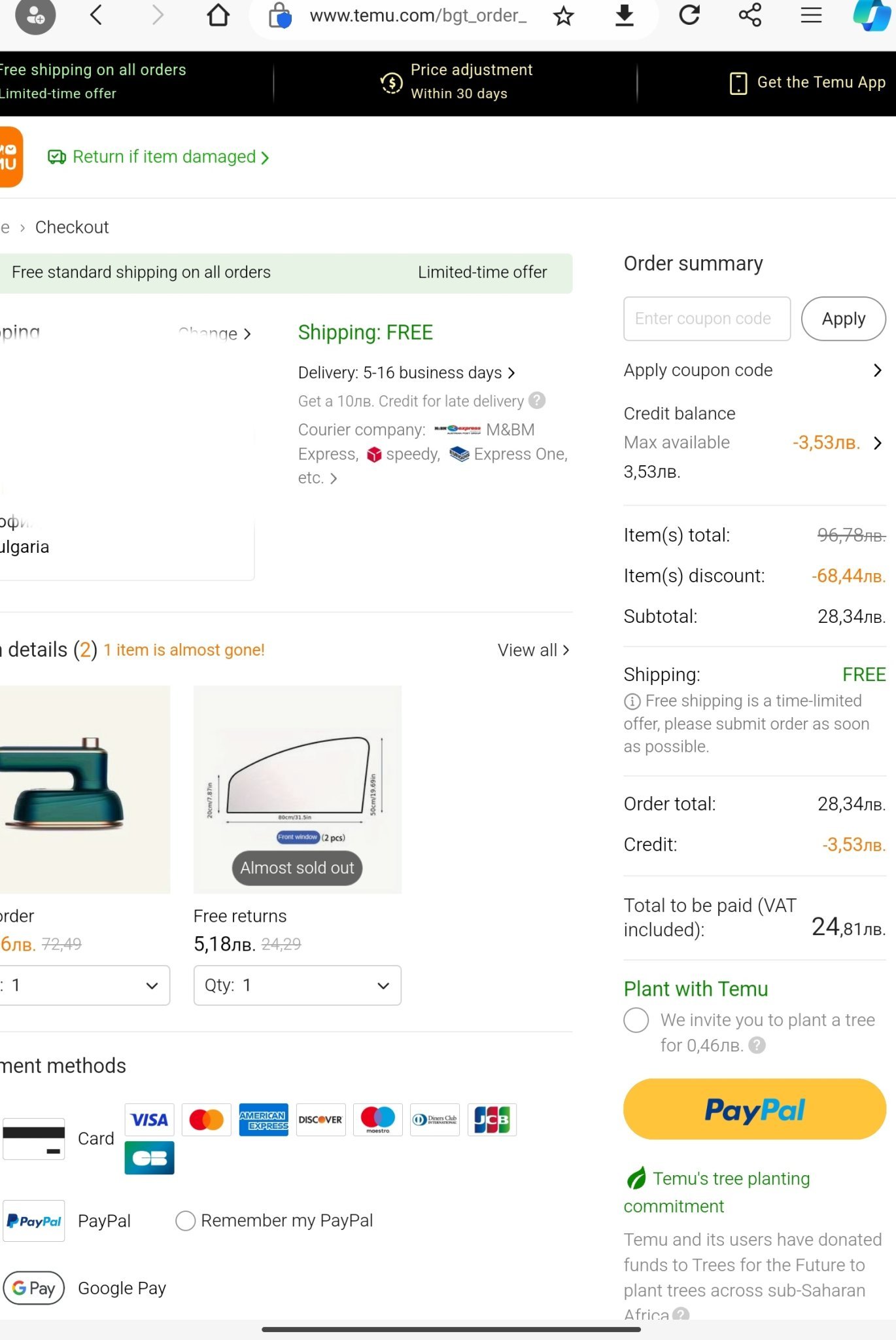This screenshot has height=1340, width=896.
Task: Expand the Apply coupon code row
Action: click(x=753, y=370)
